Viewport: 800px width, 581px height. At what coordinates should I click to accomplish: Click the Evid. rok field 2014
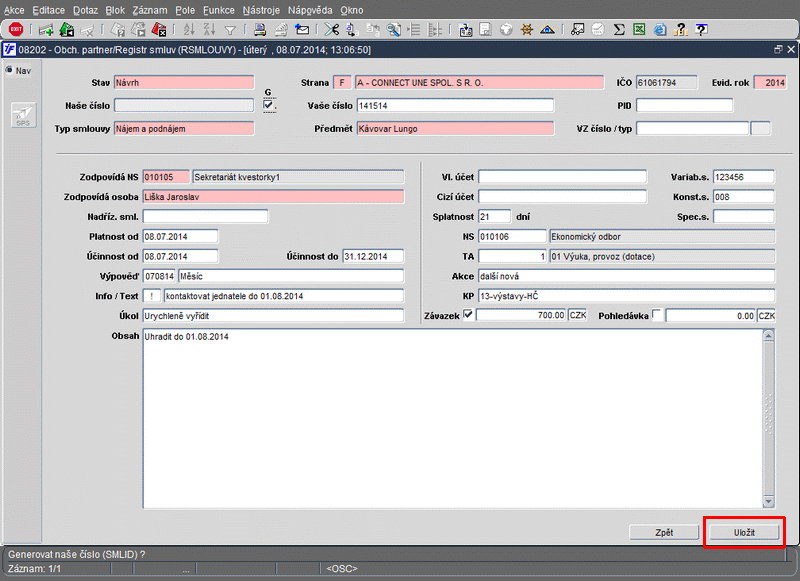770,83
